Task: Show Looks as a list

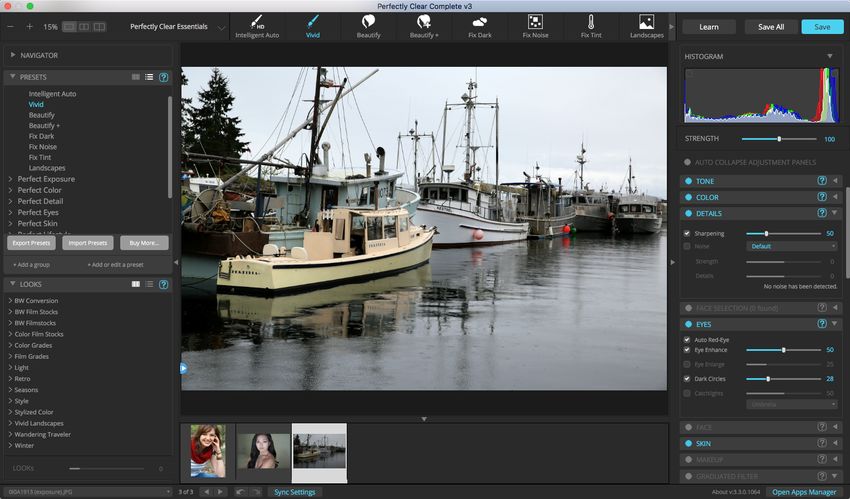Action: 149,284
